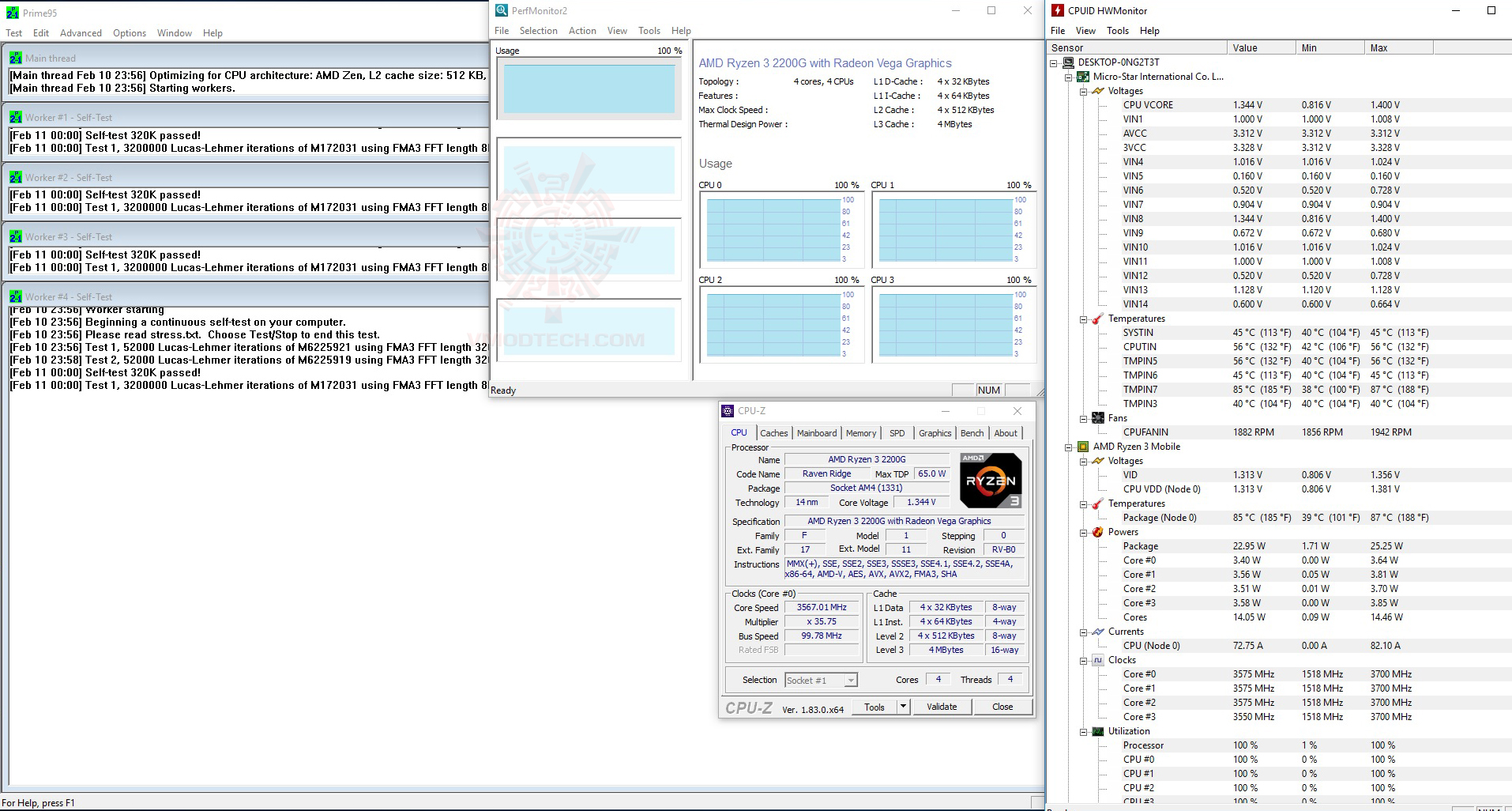Switch to the Bench tab in CPU-Z
Viewport: 1512px width, 811px height.
pyautogui.click(x=972, y=433)
